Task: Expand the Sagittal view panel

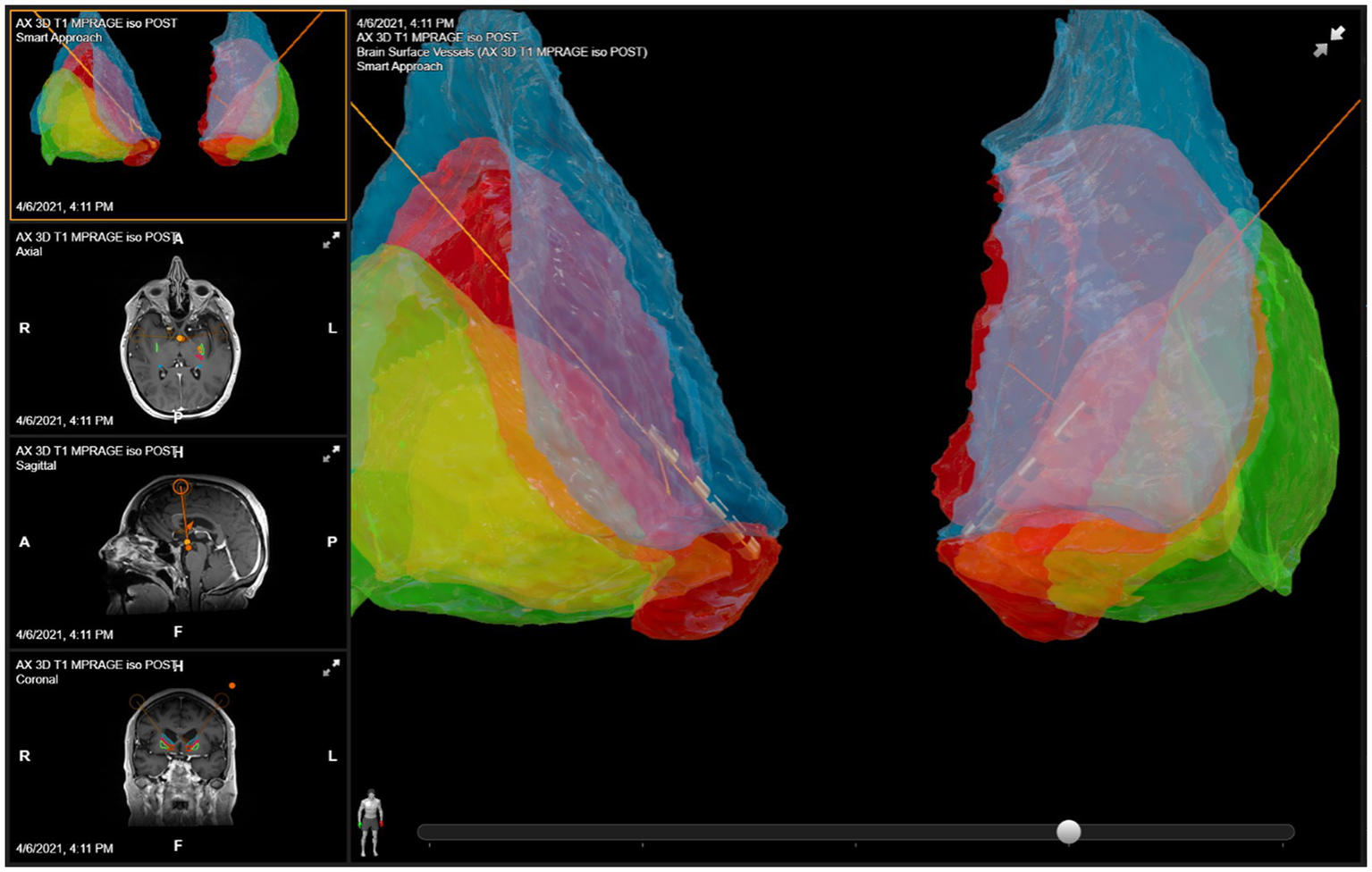Action: coord(331,455)
